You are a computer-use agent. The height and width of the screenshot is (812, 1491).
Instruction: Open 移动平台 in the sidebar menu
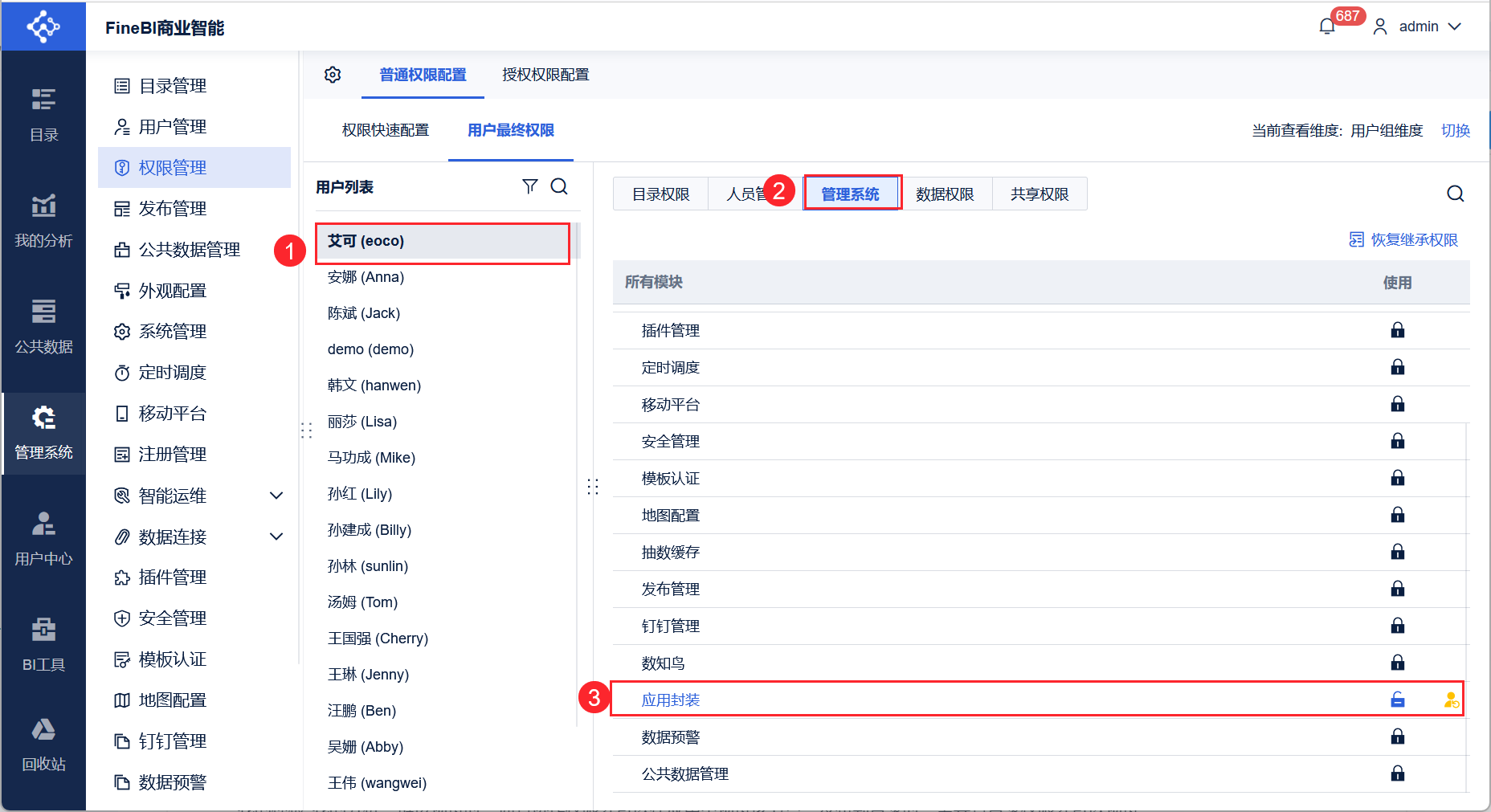coord(194,414)
